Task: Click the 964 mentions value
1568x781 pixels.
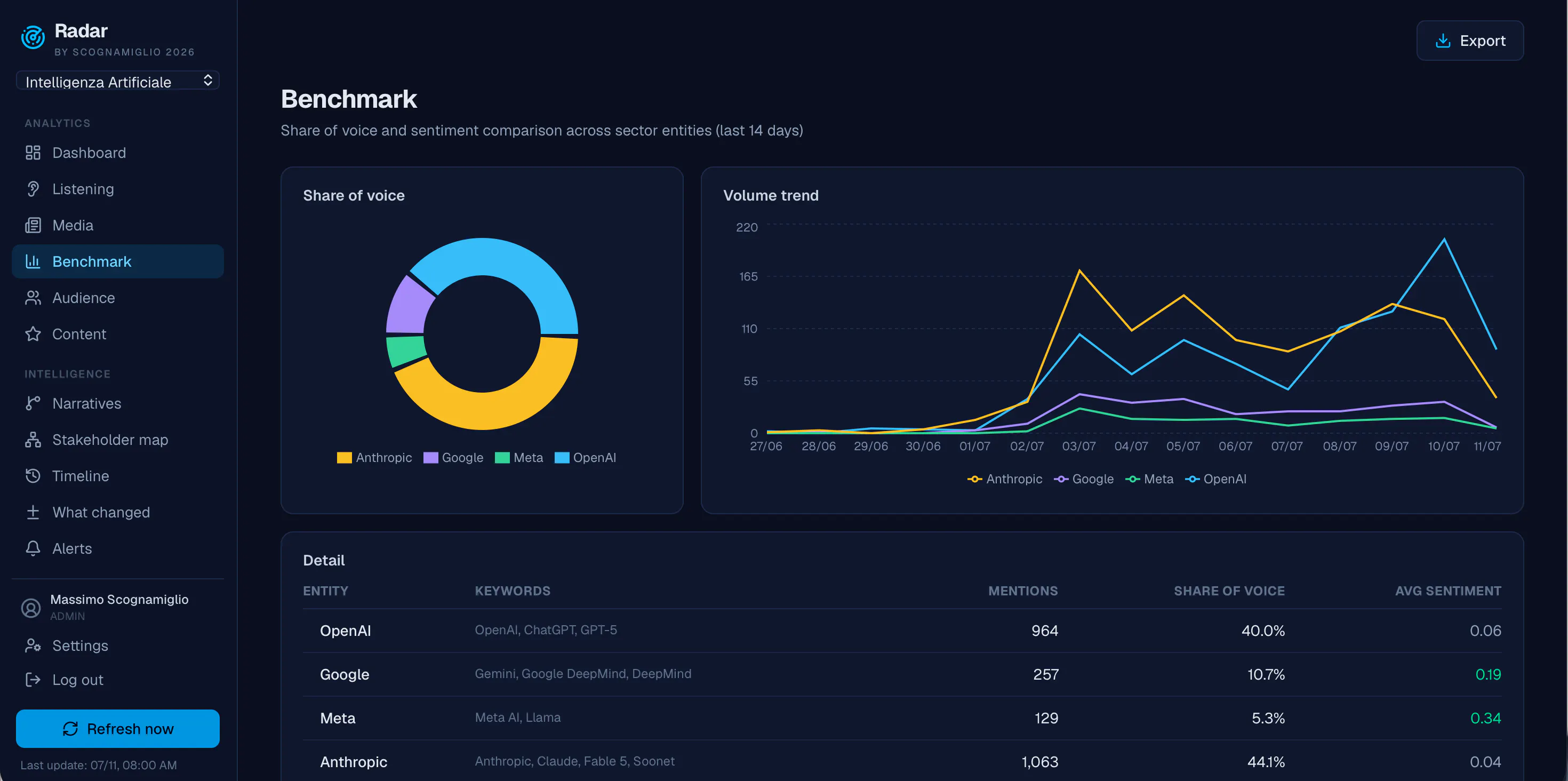Action: [x=1044, y=631]
